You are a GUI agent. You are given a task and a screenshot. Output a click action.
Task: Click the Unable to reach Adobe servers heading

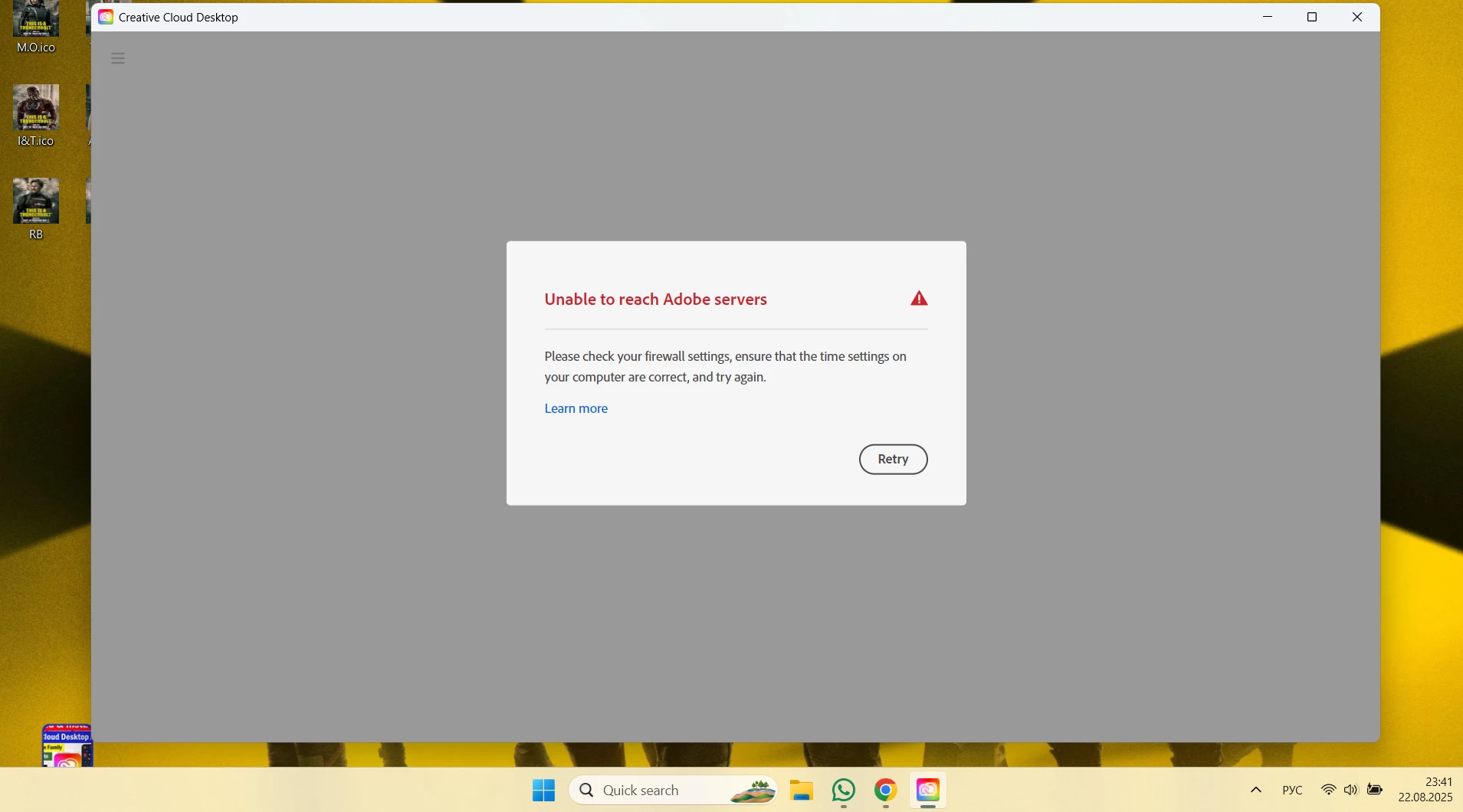(x=655, y=300)
